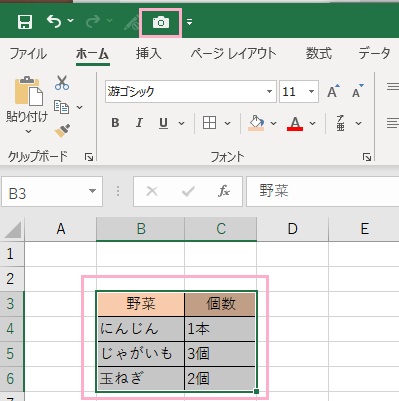Open the ページ レイアウト tab
399x401 pixels.
(x=233, y=54)
